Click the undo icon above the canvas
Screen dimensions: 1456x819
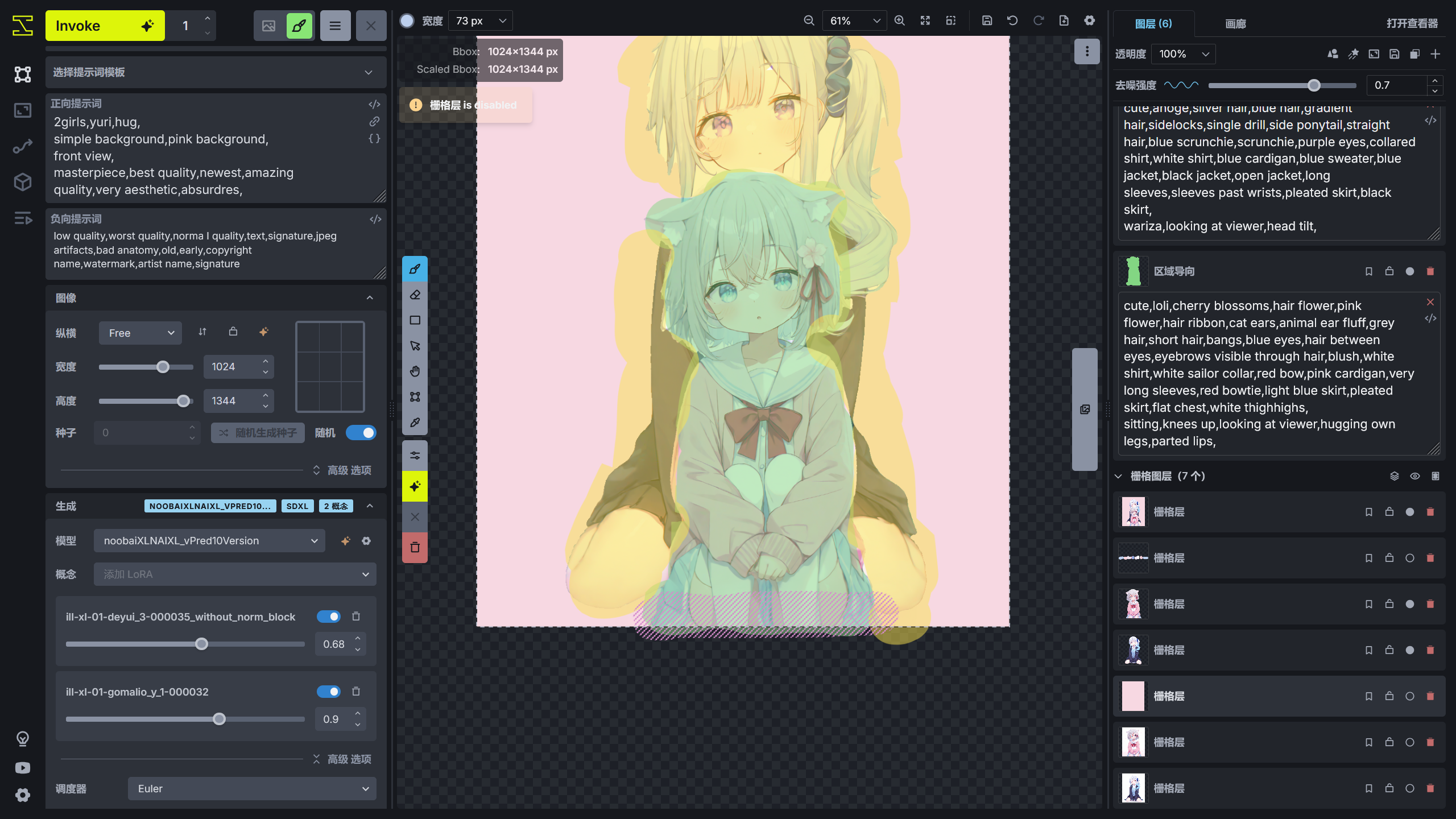(1012, 20)
